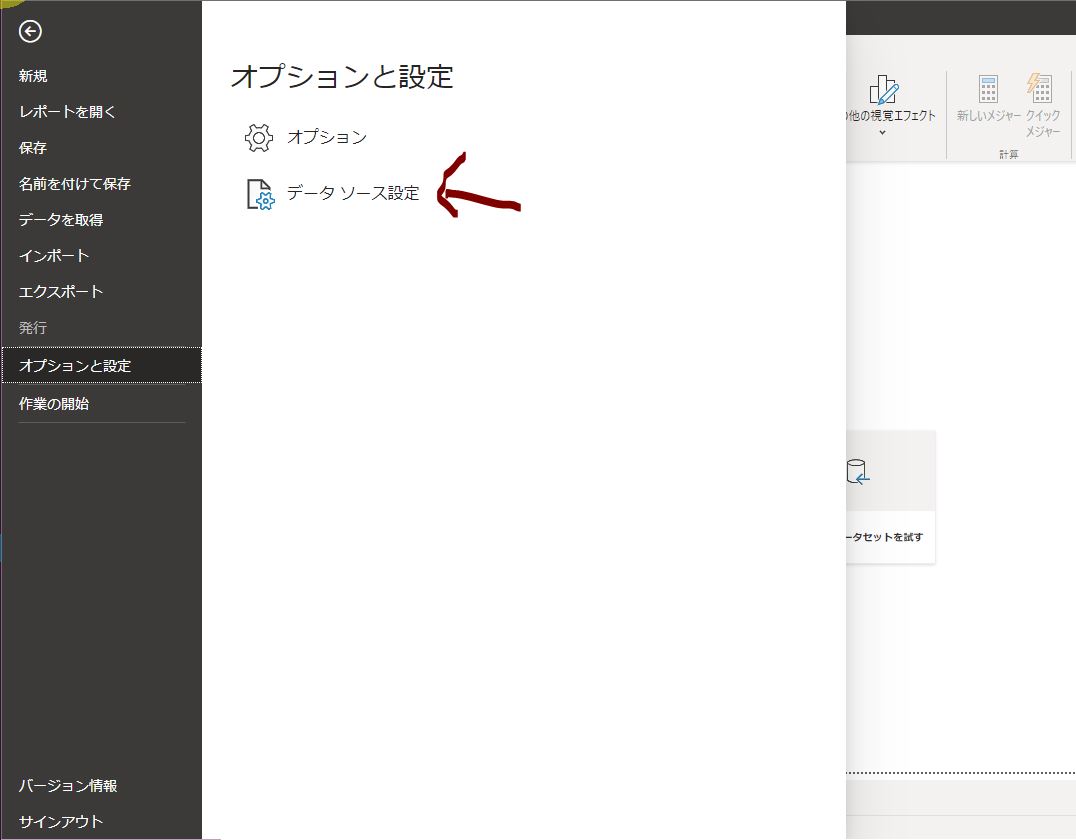Click サインアウト to sign out
This screenshot has height=840, width=1076.
(x=60, y=822)
